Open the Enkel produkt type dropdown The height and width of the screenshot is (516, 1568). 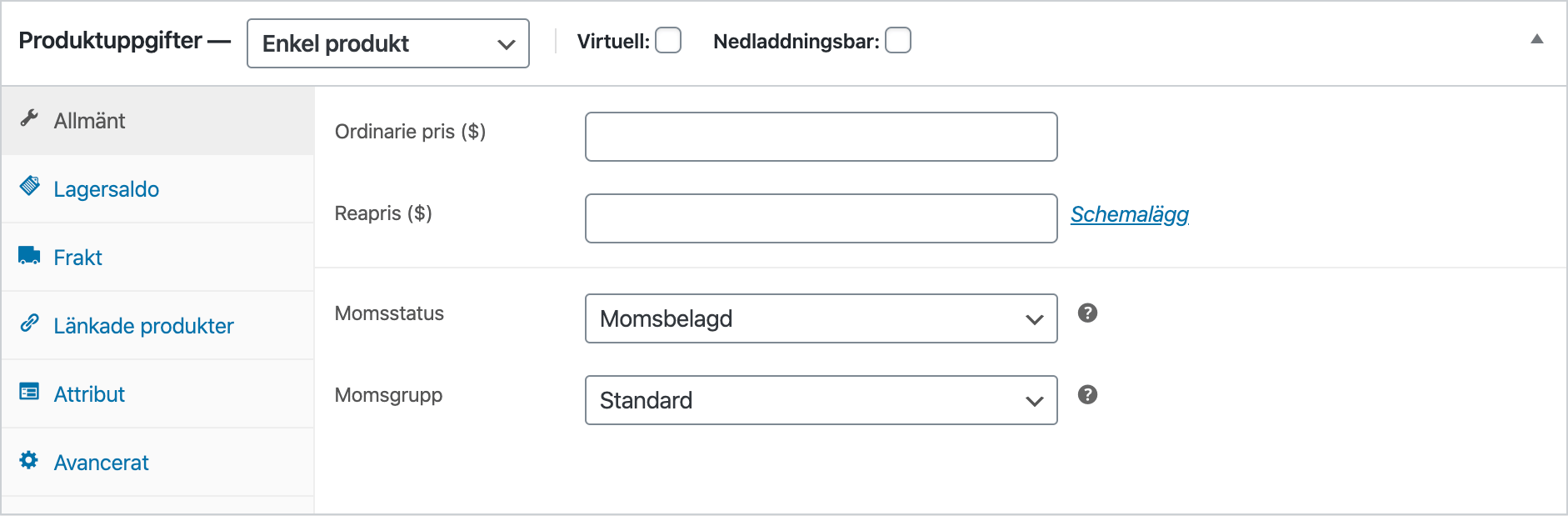tap(388, 43)
